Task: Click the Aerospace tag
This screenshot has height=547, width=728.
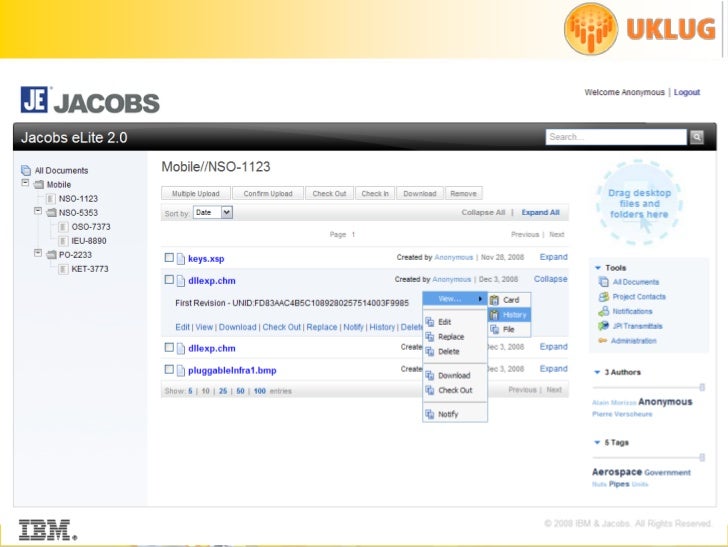Action: (x=617, y=472)
